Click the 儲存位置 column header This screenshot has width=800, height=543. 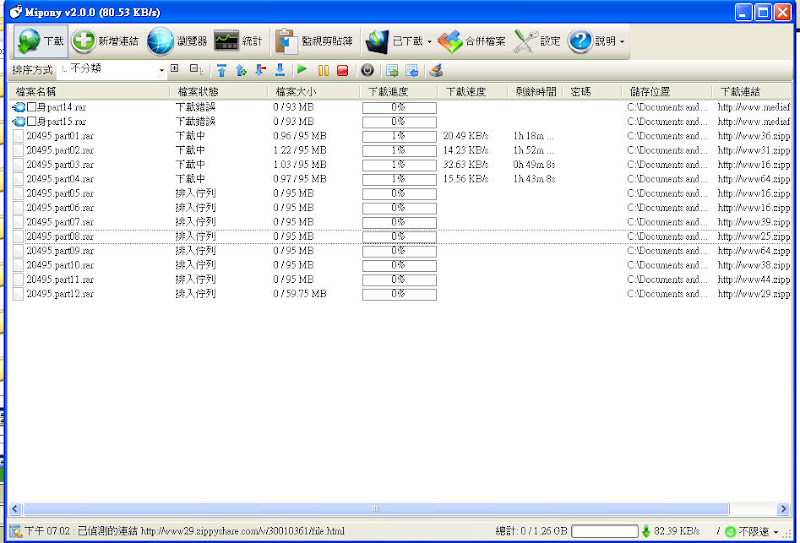point(667,91)
